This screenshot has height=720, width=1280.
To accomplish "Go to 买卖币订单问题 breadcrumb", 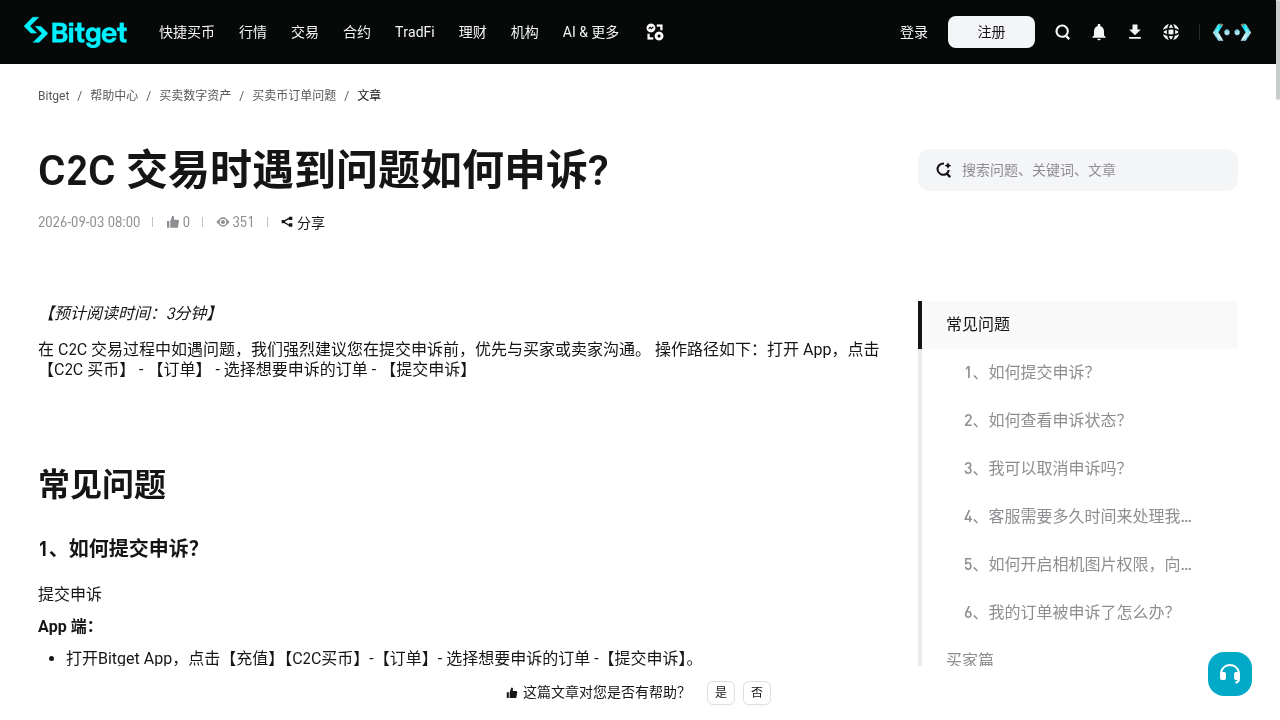I will [294, 96].
